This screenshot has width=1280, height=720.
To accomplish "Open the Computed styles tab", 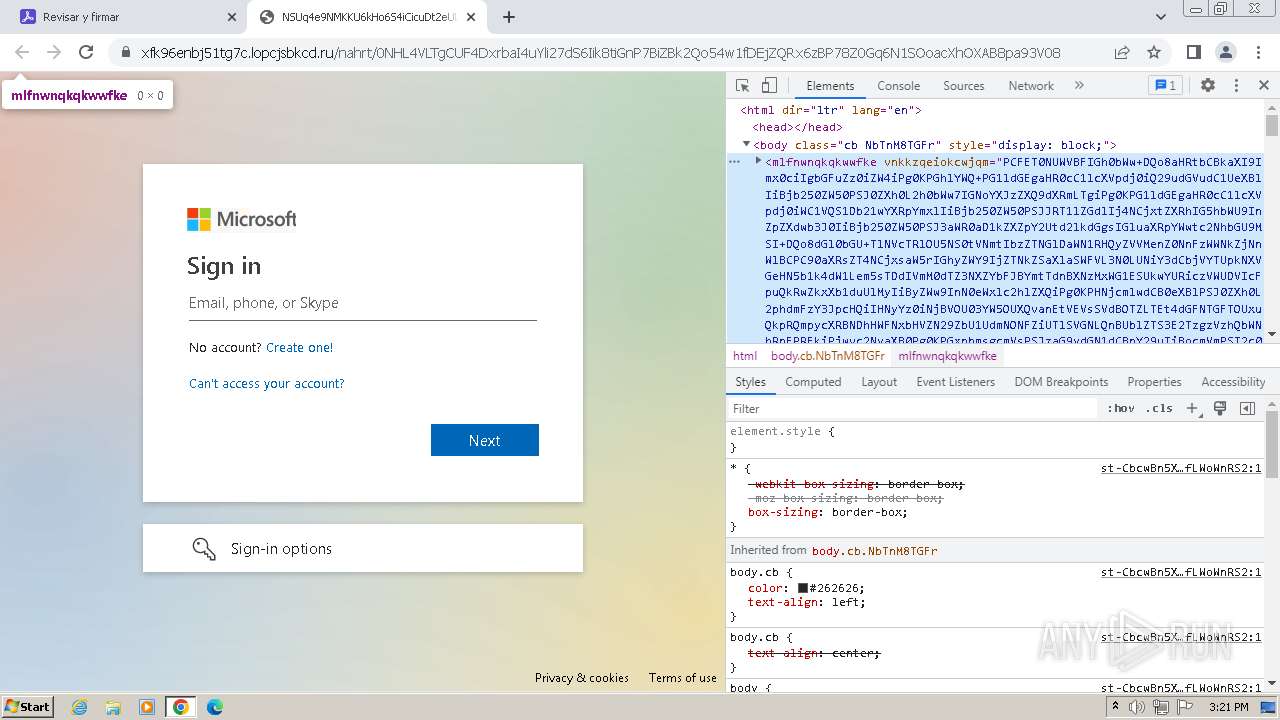I will 813,382.
